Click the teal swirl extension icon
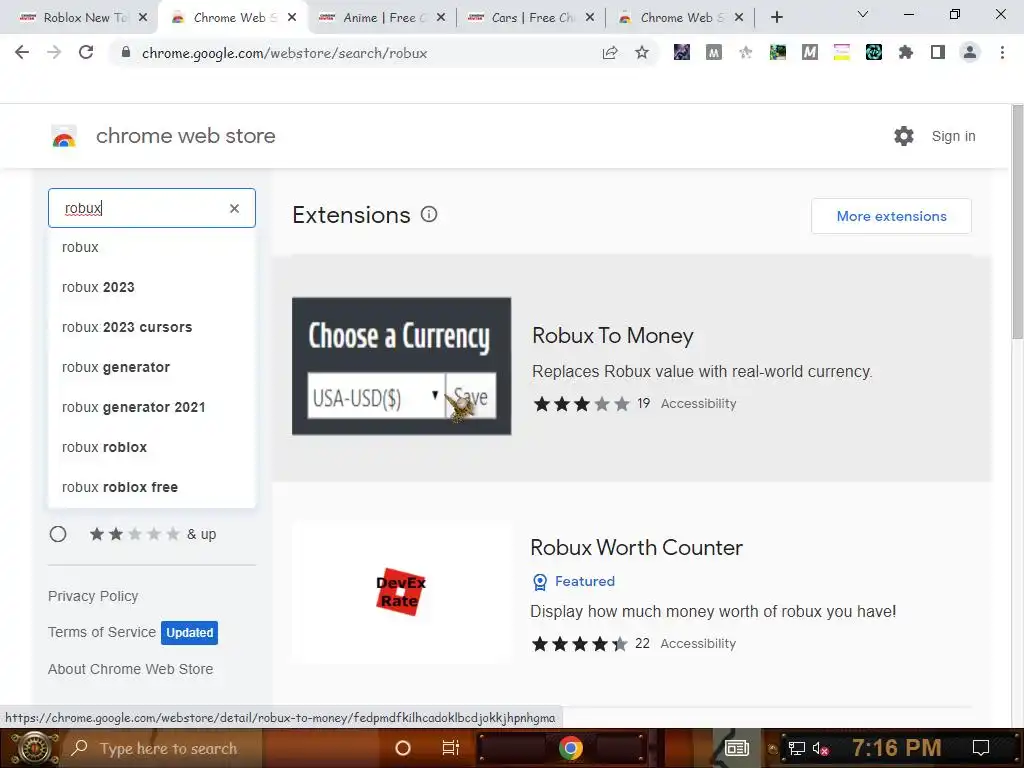The height and width of the screenshot is (768, 1024). [x=874, y=52]
